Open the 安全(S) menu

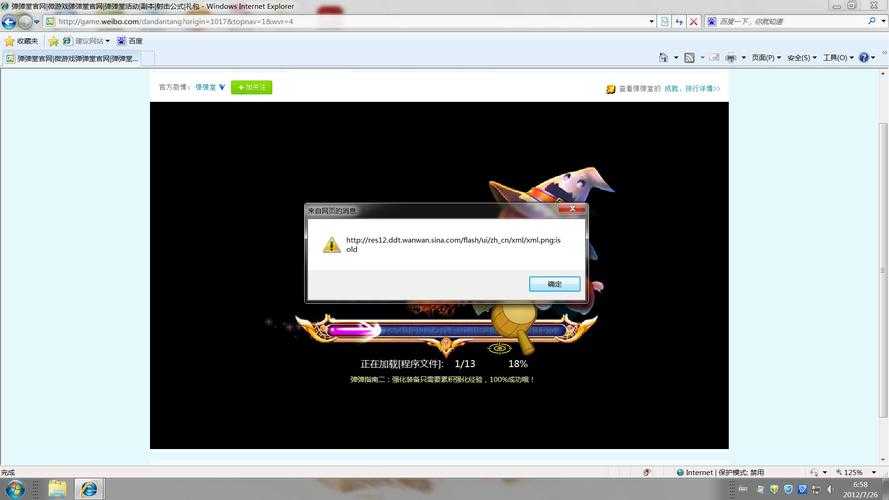click(x=802, y=58)
